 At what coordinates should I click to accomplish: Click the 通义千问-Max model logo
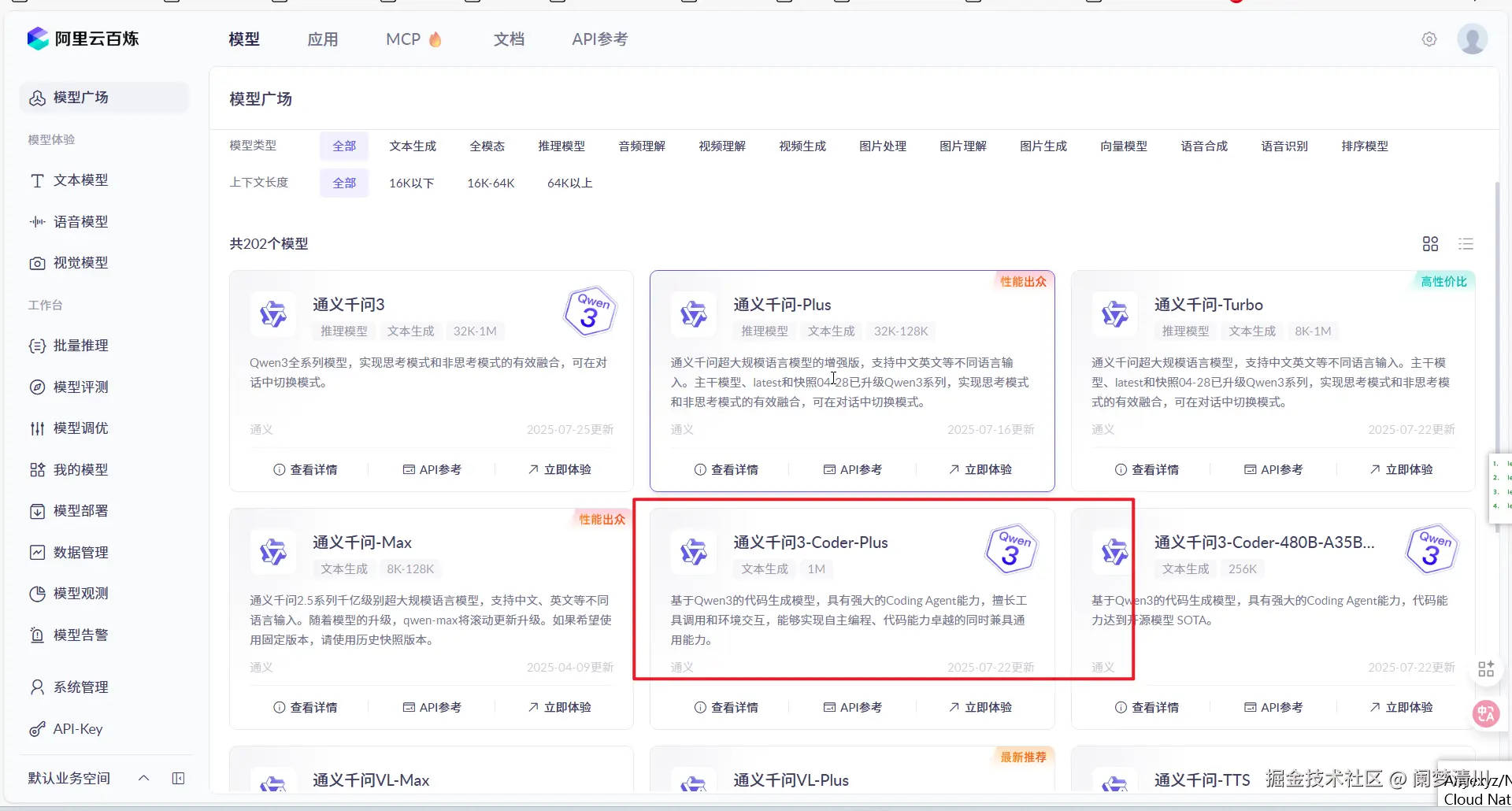[273, 552]
